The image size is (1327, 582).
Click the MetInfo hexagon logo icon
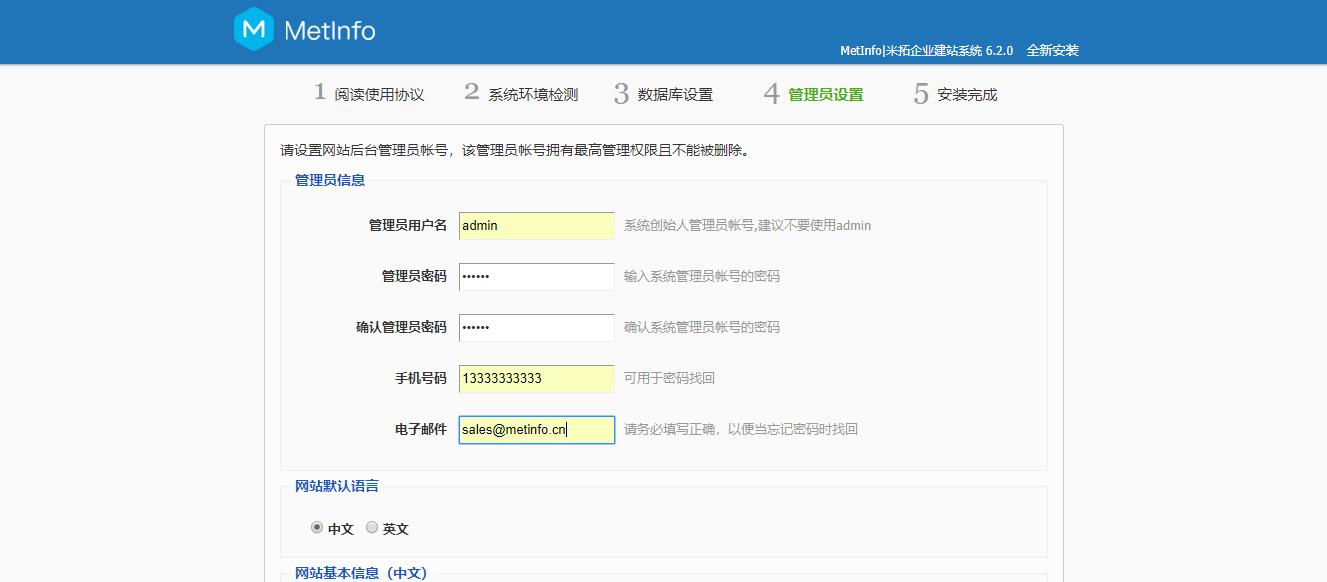254,29
